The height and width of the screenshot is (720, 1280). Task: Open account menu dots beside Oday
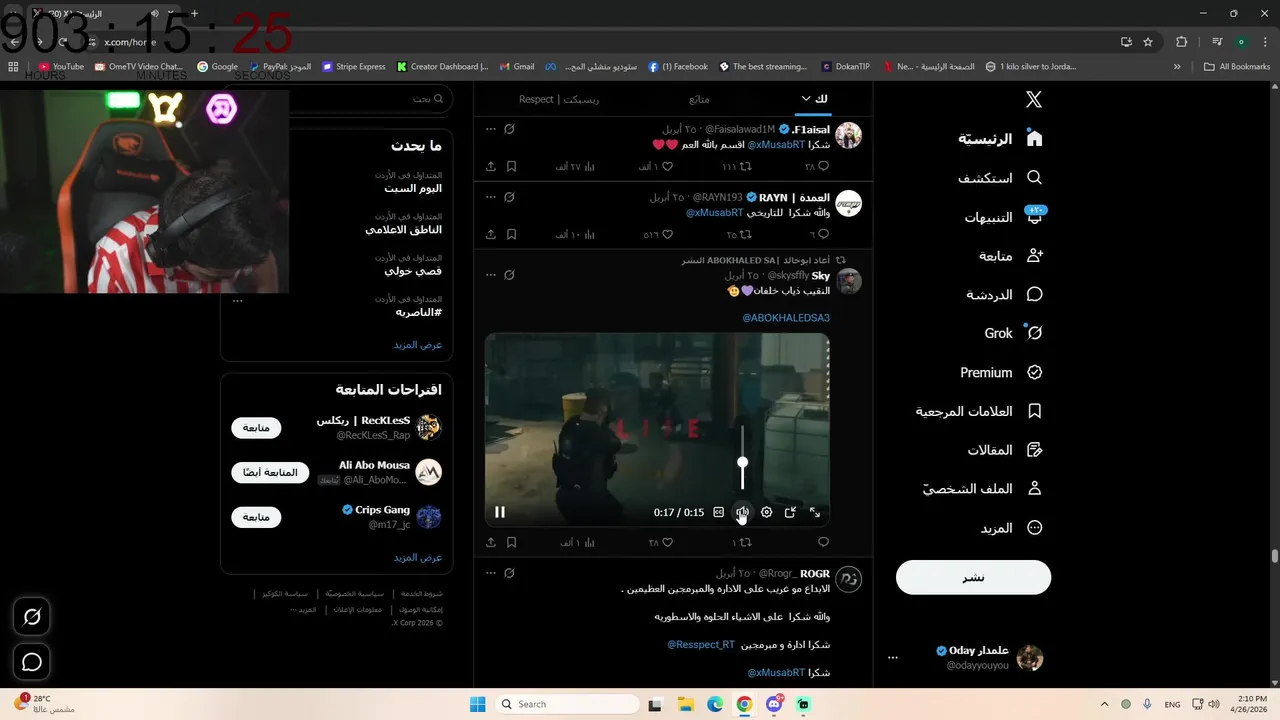893,658
